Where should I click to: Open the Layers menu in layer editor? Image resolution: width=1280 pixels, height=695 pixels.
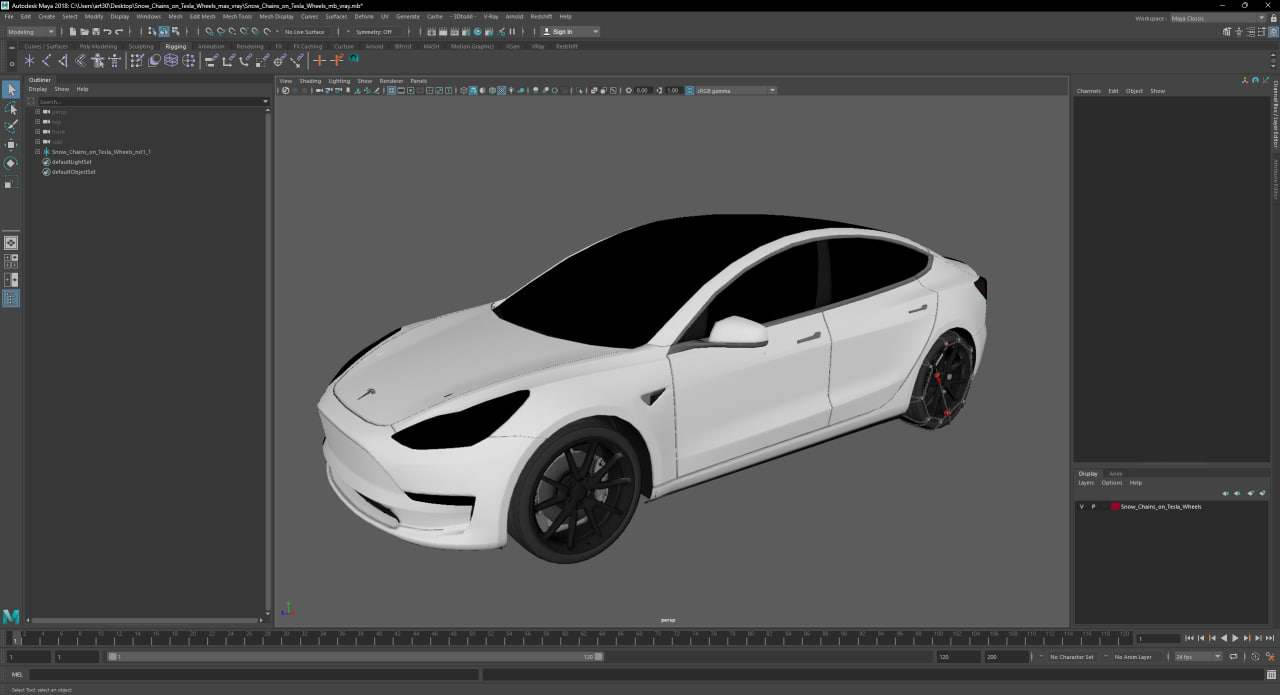[1086, 483]
